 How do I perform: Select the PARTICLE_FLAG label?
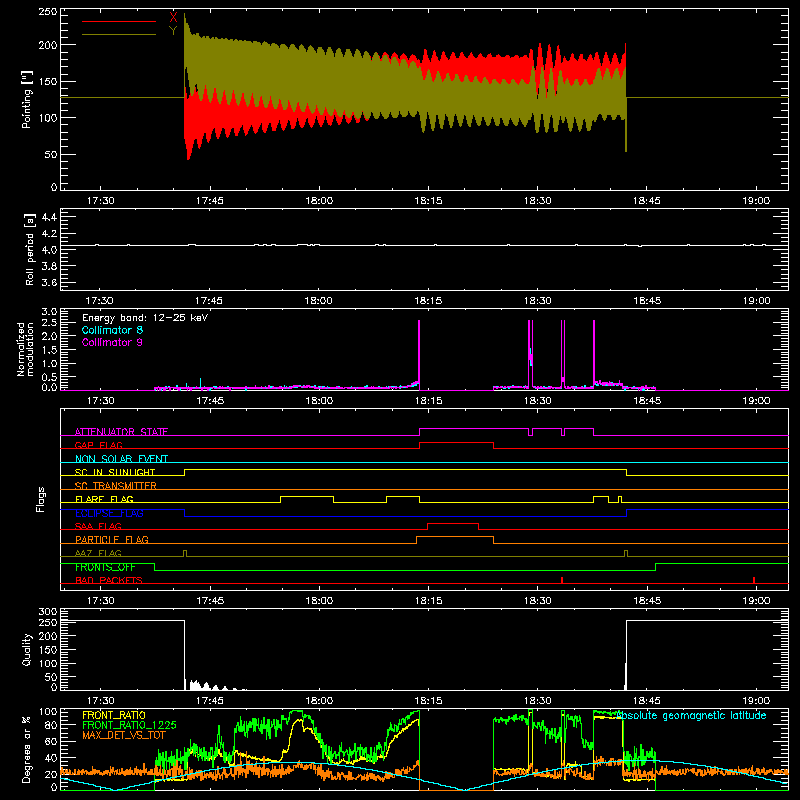pos(112,539)
